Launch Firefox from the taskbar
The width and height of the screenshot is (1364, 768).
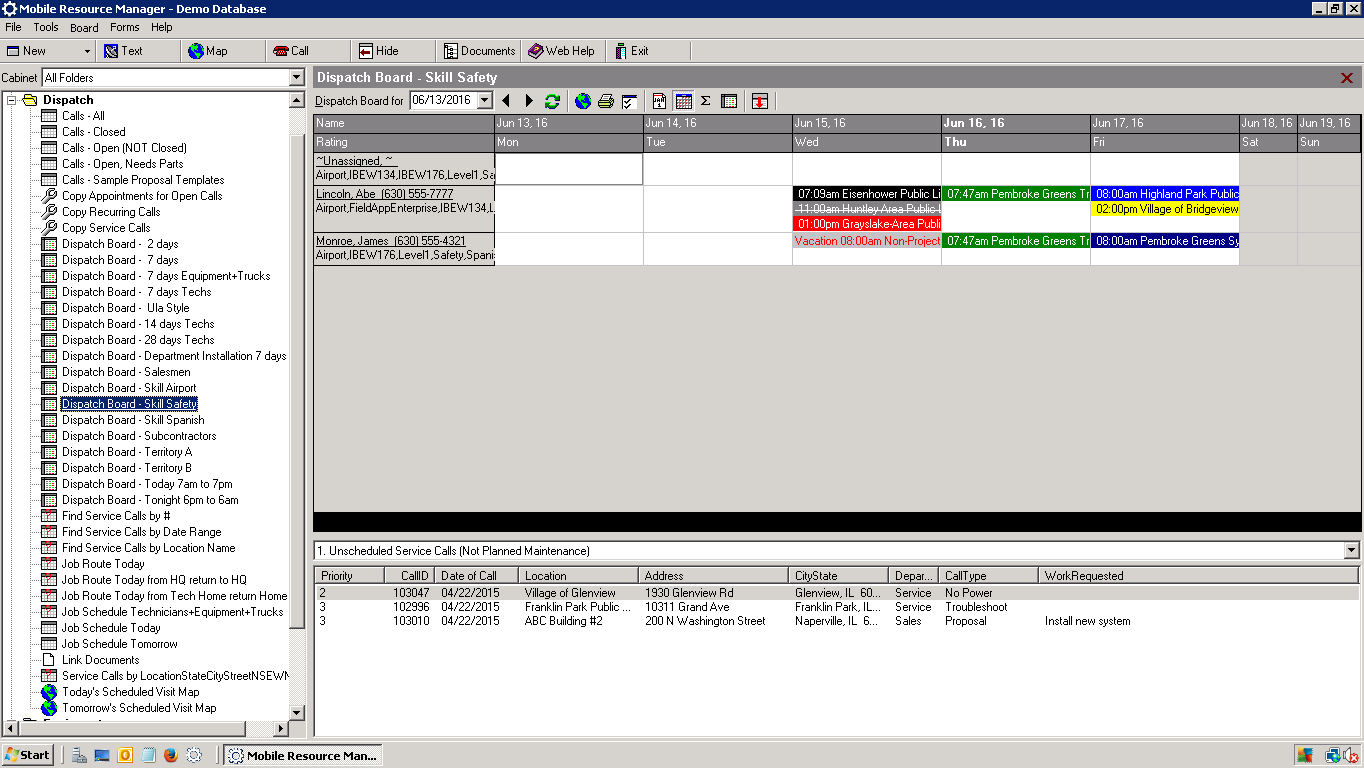tap(171, 755)
